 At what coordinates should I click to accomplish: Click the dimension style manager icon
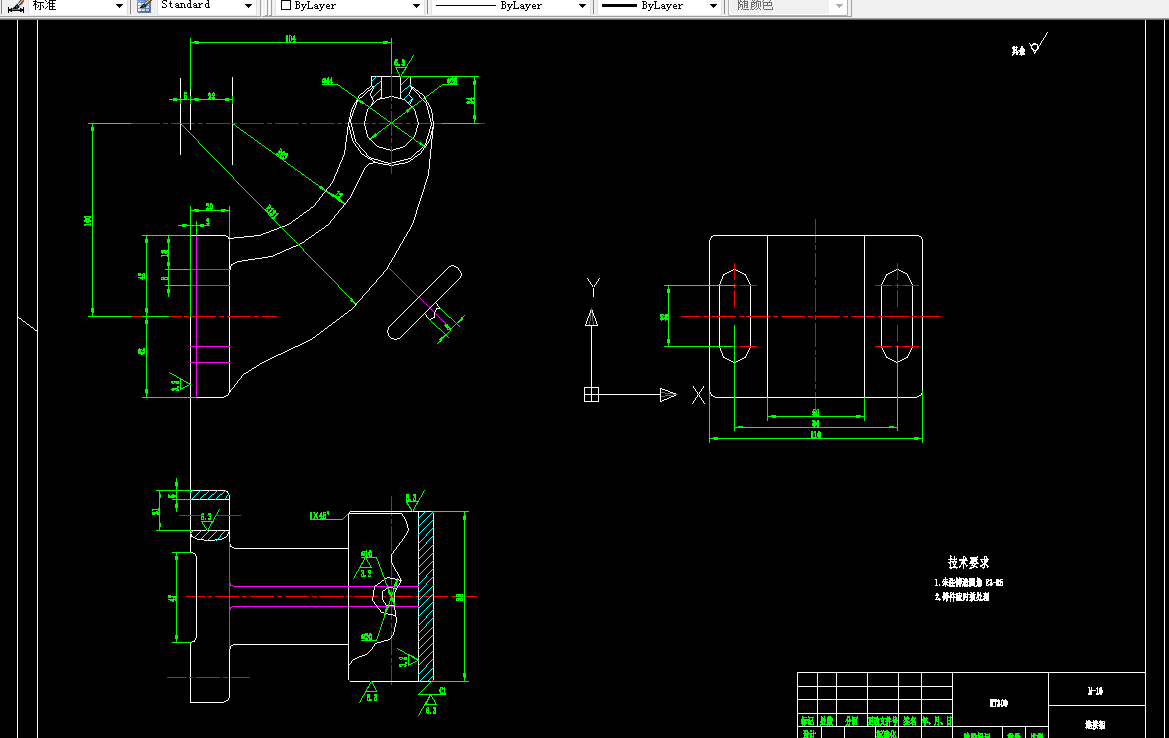tap(15, 6)
